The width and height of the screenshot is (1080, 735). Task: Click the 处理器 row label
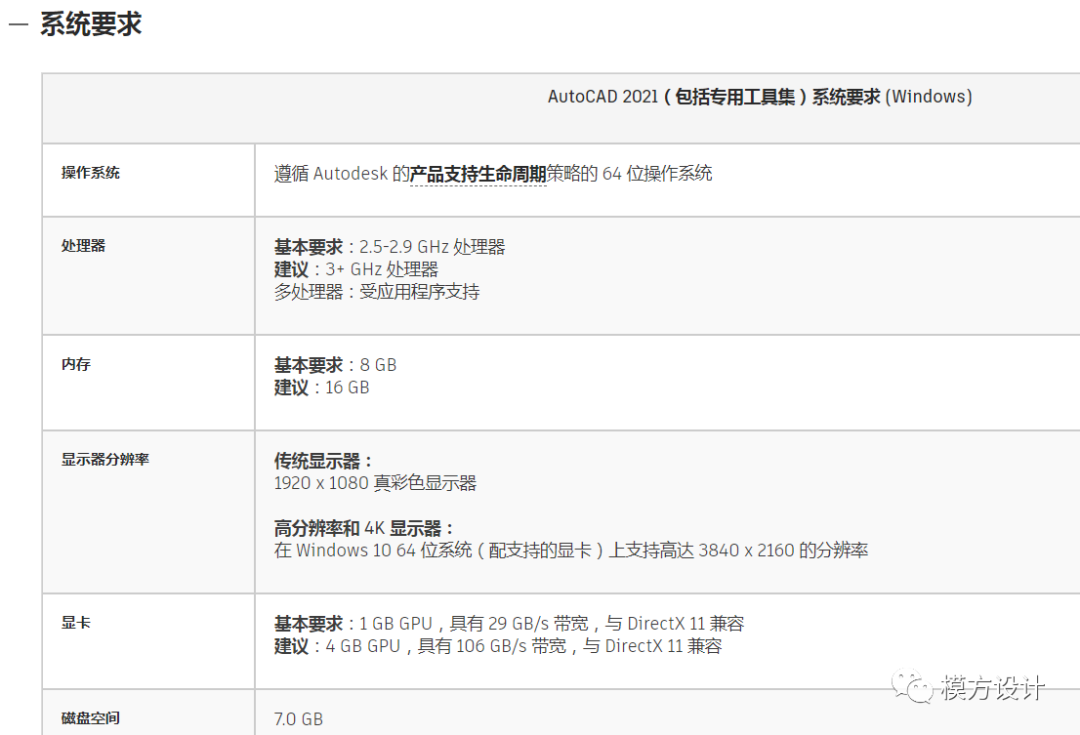click(x=83, y=246)
